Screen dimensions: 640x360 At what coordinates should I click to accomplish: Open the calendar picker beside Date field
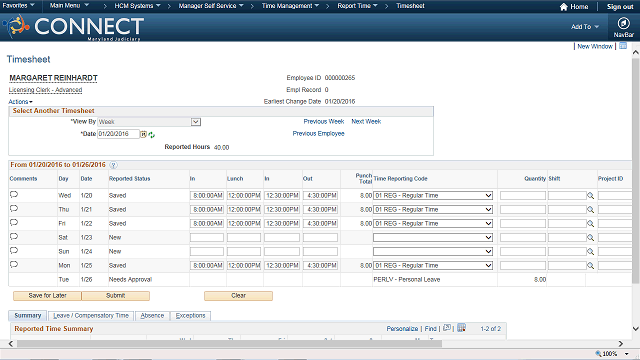tap(144, 134)
